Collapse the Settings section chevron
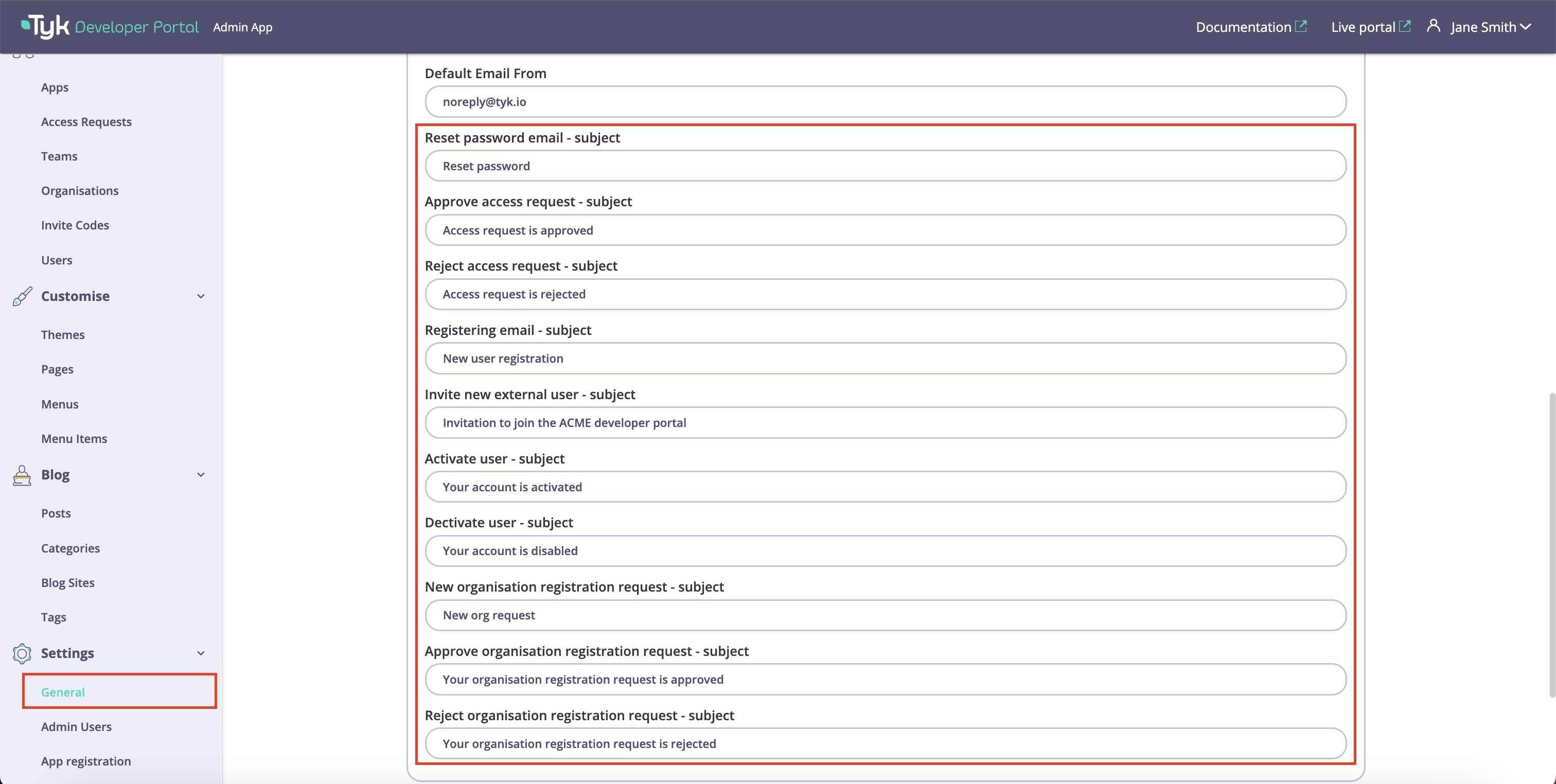Viewport: 1556px width, 784px height. click(201, 653)
